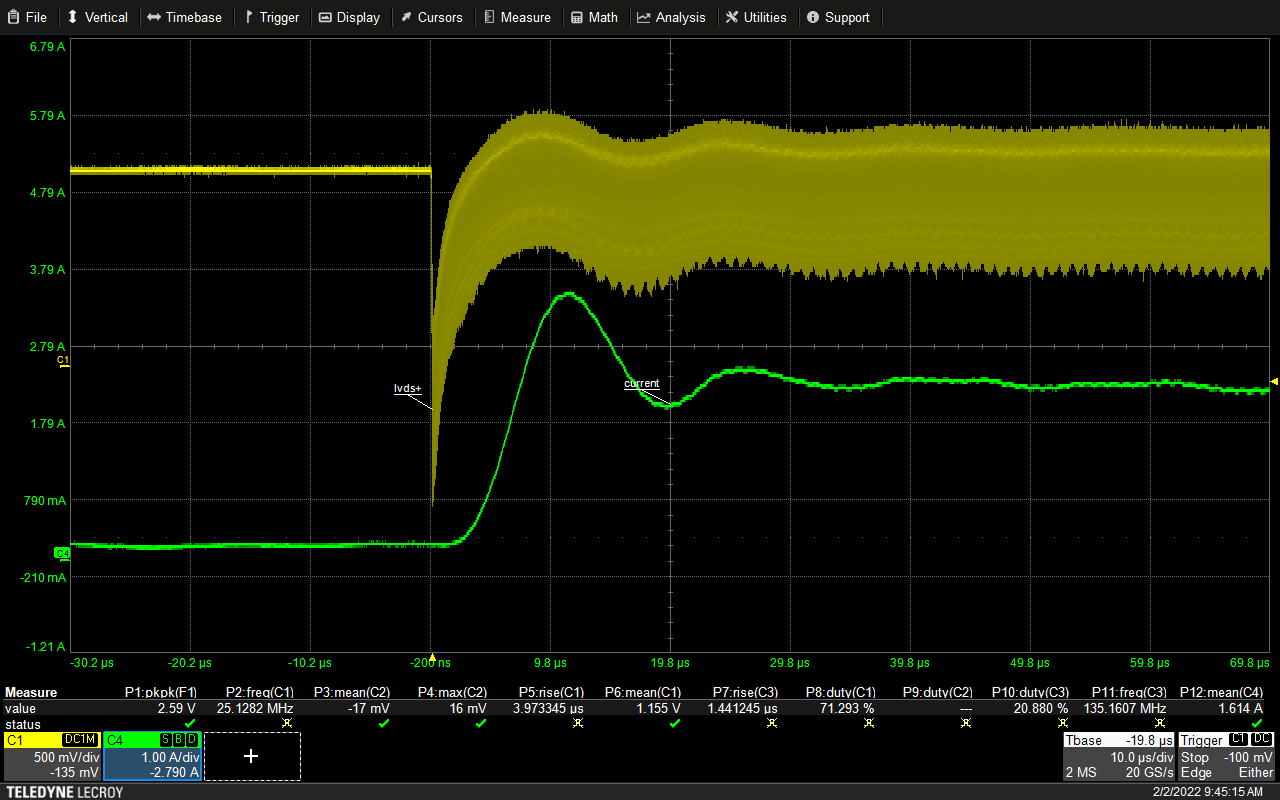The height and width of the screenshot is (800, 1280).
Task: Click the C1 channel level marker on left edge
Action: click(x=63, y=360)
